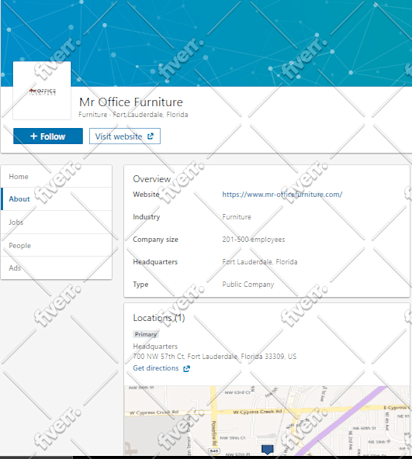The width and height of the screenshot is (412, 459).
Task: Click the Headquarters label in Overview
Action: (155, 262)
